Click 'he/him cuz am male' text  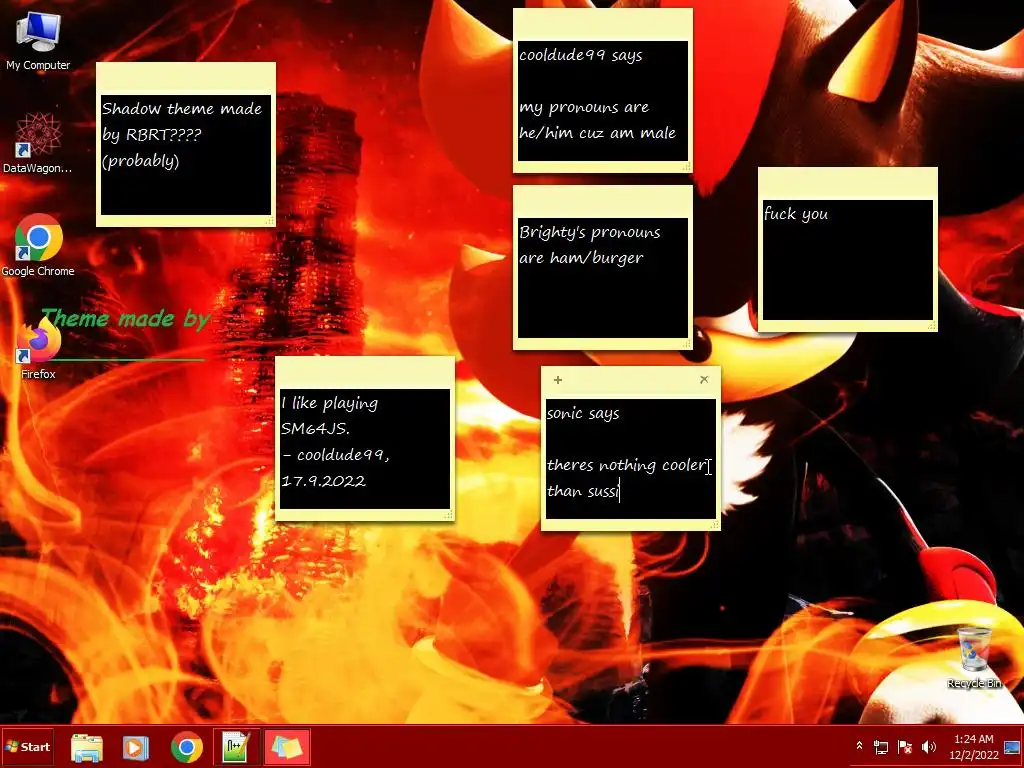[598, 133]
